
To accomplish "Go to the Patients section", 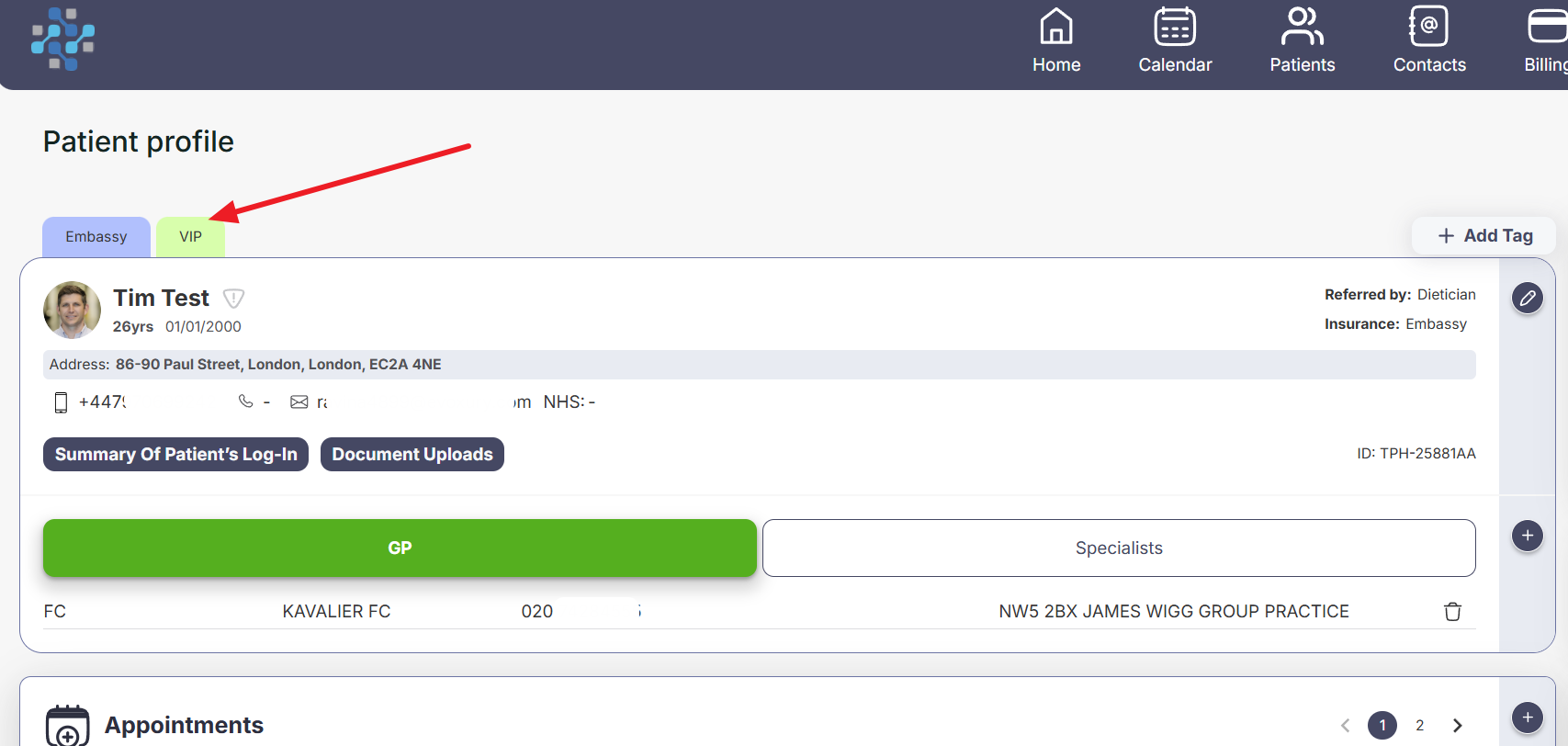I will click(1302, 40).
